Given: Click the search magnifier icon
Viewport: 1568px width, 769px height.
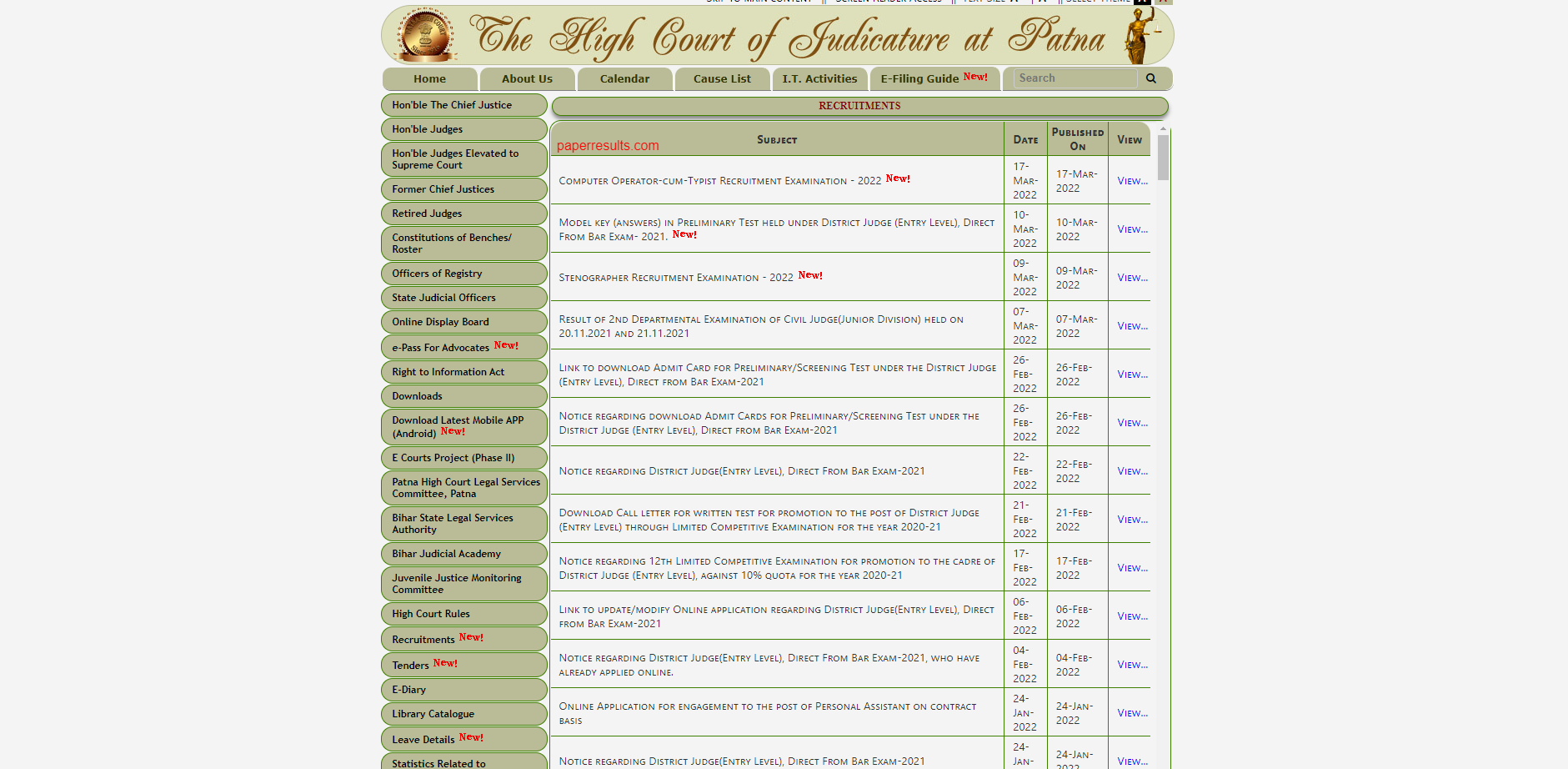Looking at the screenshot, I should (1150, 78).
